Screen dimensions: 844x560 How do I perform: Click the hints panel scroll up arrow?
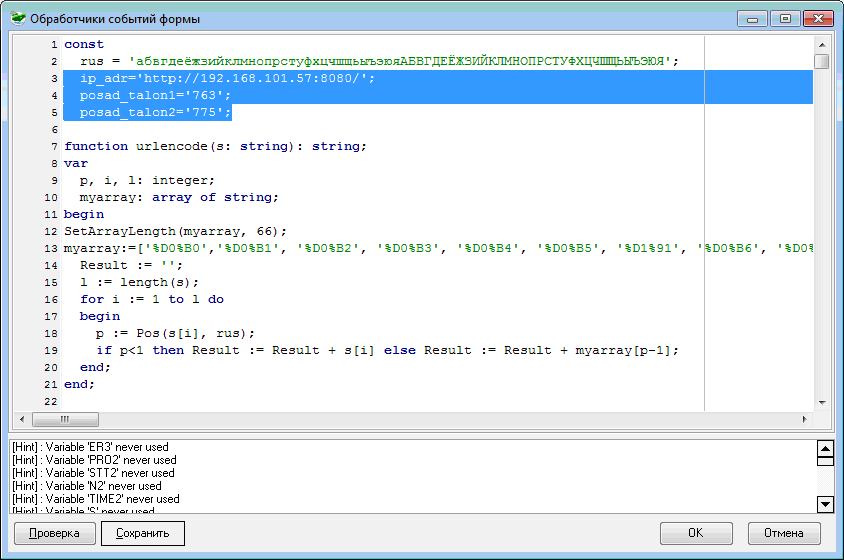click(x=826, y=448)
